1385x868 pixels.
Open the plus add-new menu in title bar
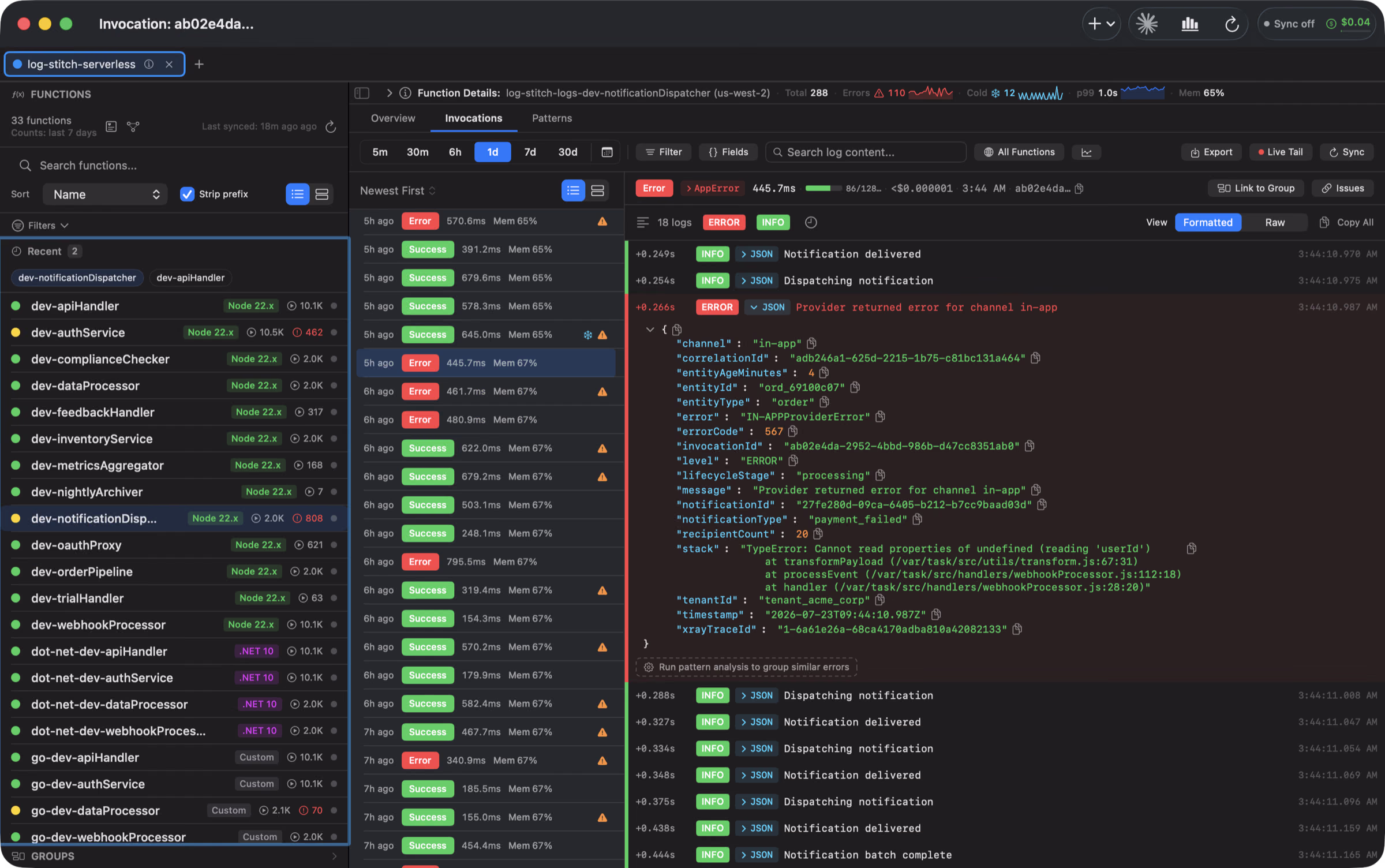pos(1101,24)
